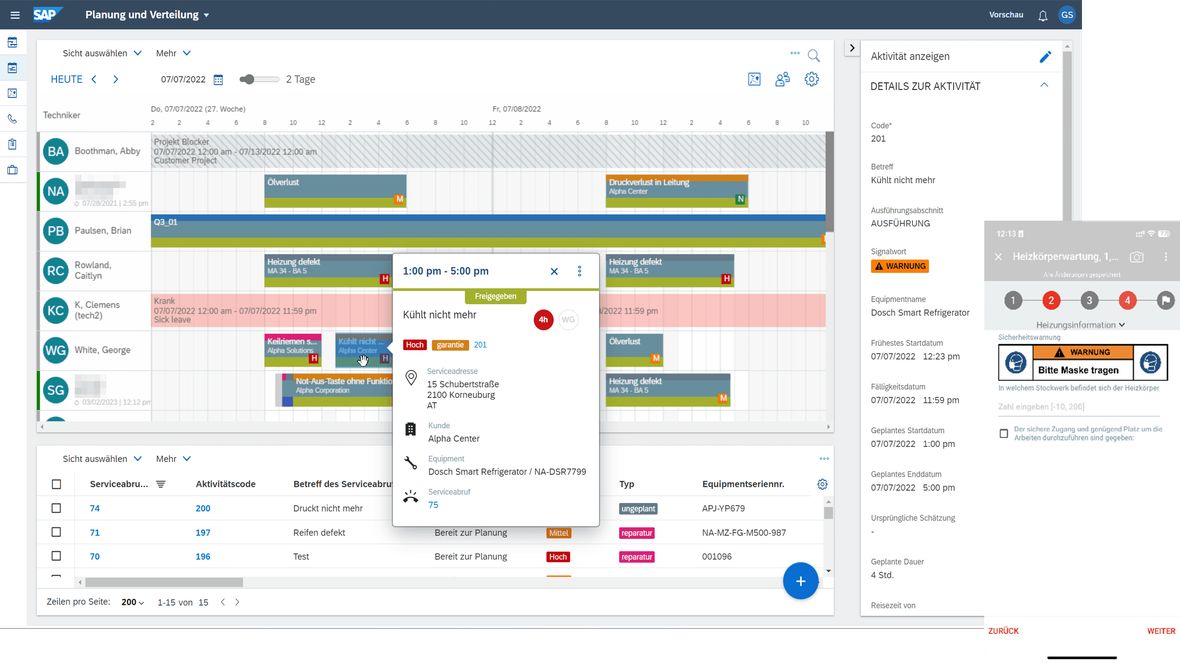Open the map view icon

coord(754,79)
